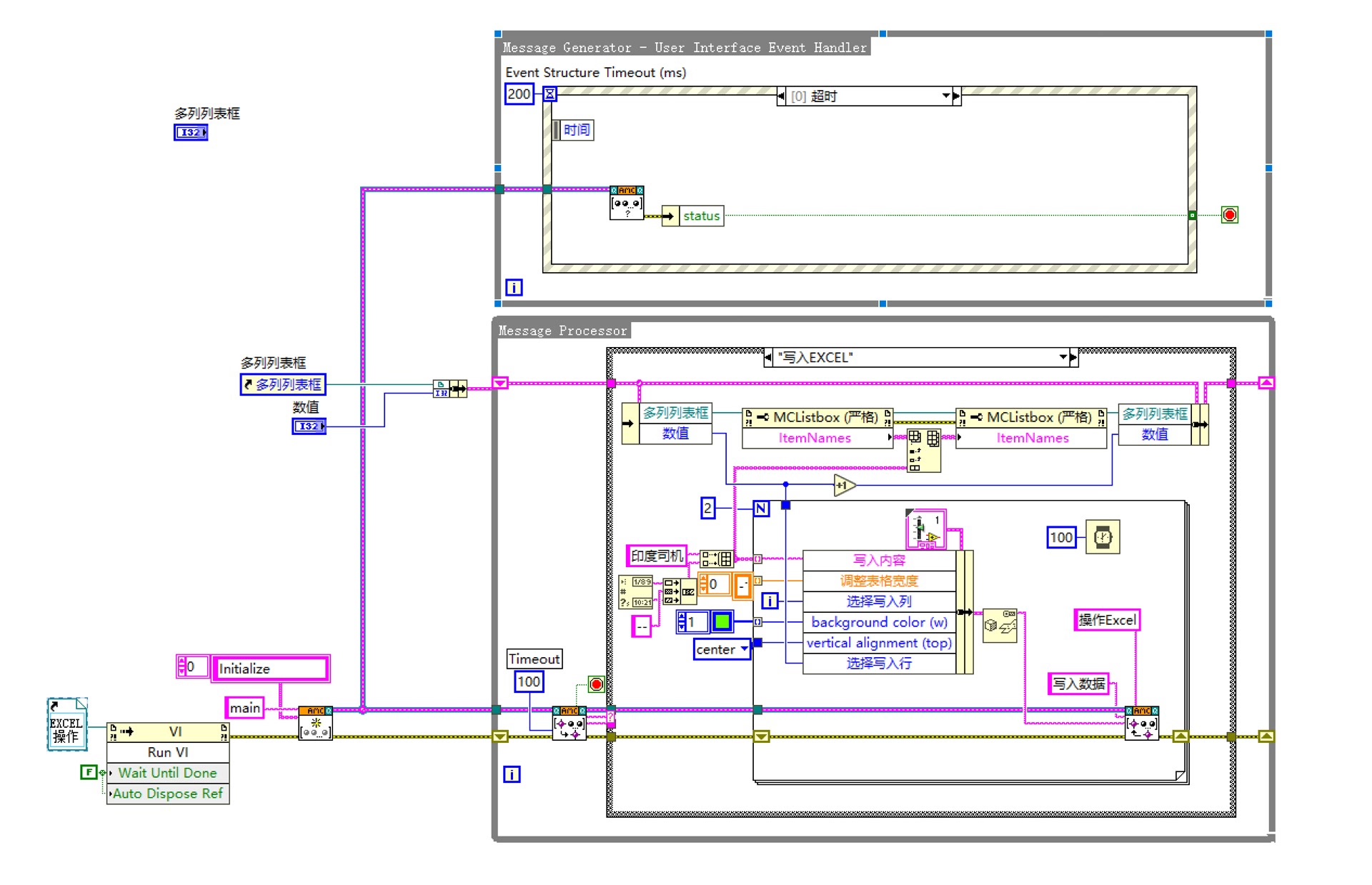Click the EXCEL操作 static VI reference icon
The image size is (1372, 885).
pos(66,724)
